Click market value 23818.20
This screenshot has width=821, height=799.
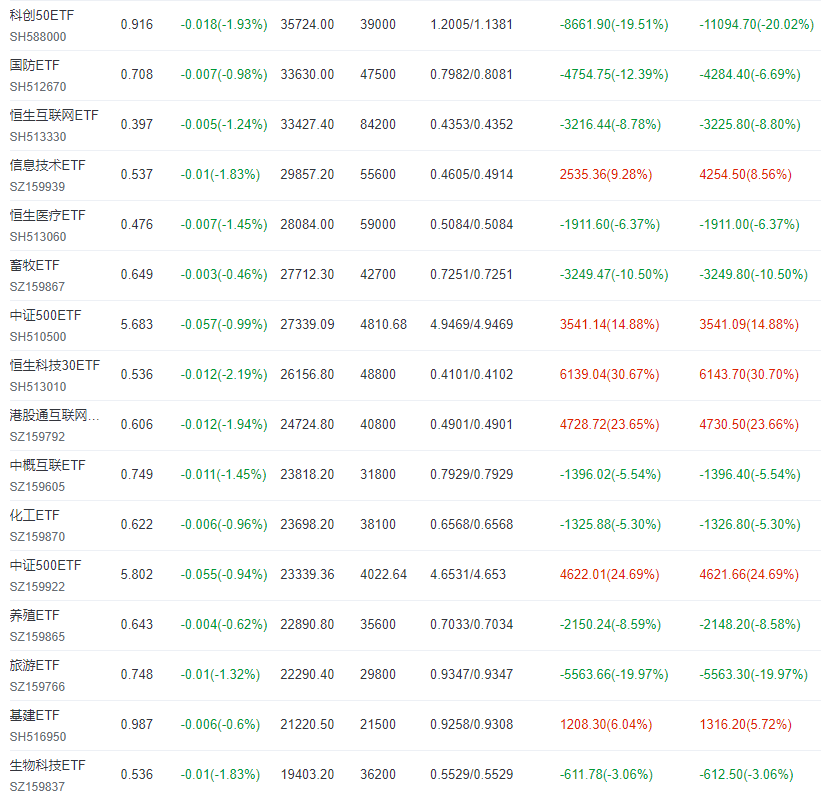[x=307, y=474]
